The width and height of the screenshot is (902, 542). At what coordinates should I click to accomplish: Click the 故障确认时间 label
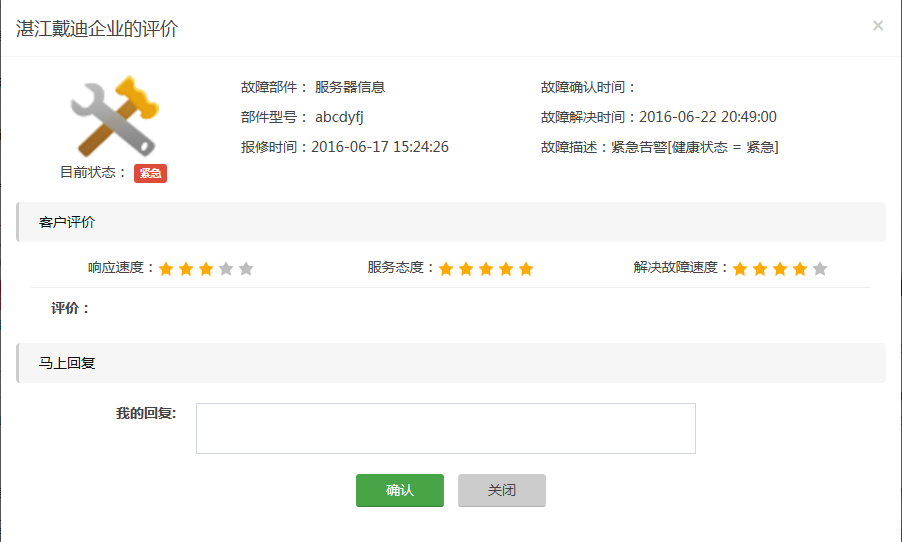pos(587,87)
